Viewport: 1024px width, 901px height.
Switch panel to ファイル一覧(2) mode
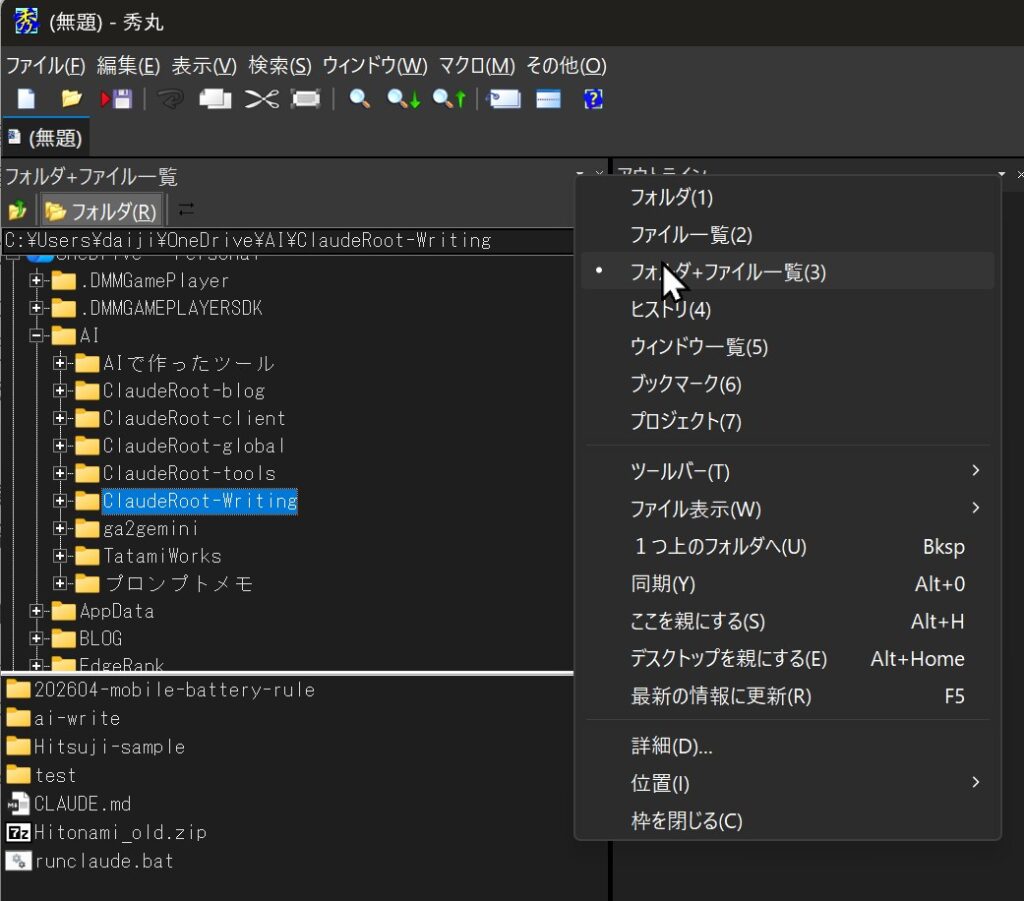click(x=690, y=235)
